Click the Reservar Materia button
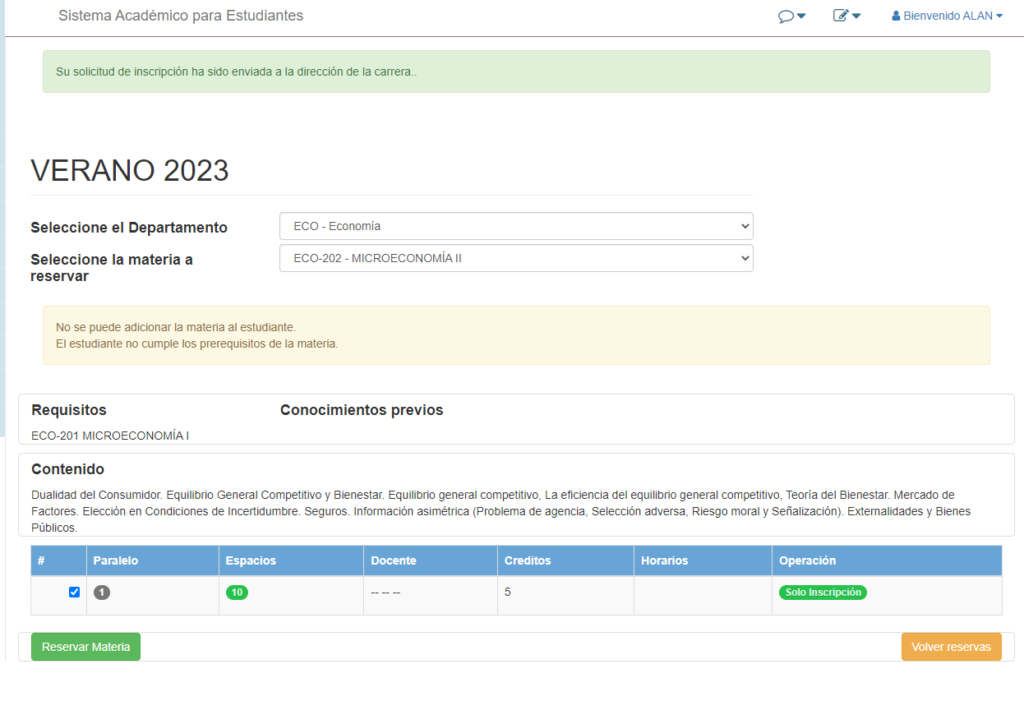Viewport: 1024px width, 701px height. pos(86,647)
